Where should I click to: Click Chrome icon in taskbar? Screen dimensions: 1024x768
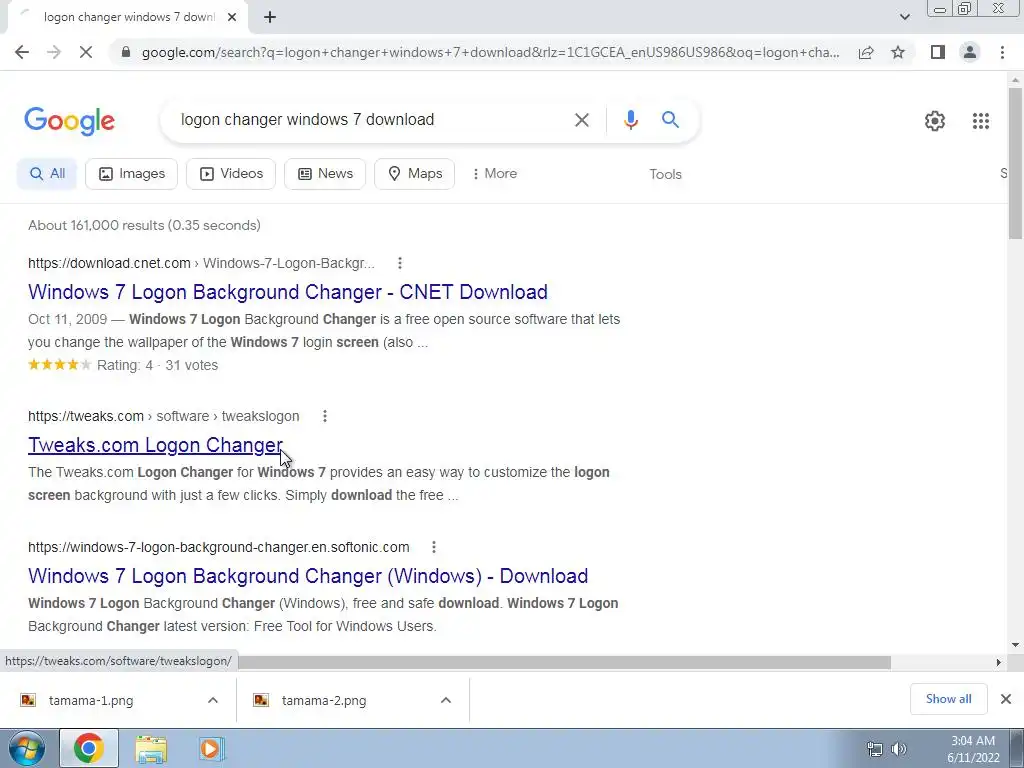click(89, 748)
